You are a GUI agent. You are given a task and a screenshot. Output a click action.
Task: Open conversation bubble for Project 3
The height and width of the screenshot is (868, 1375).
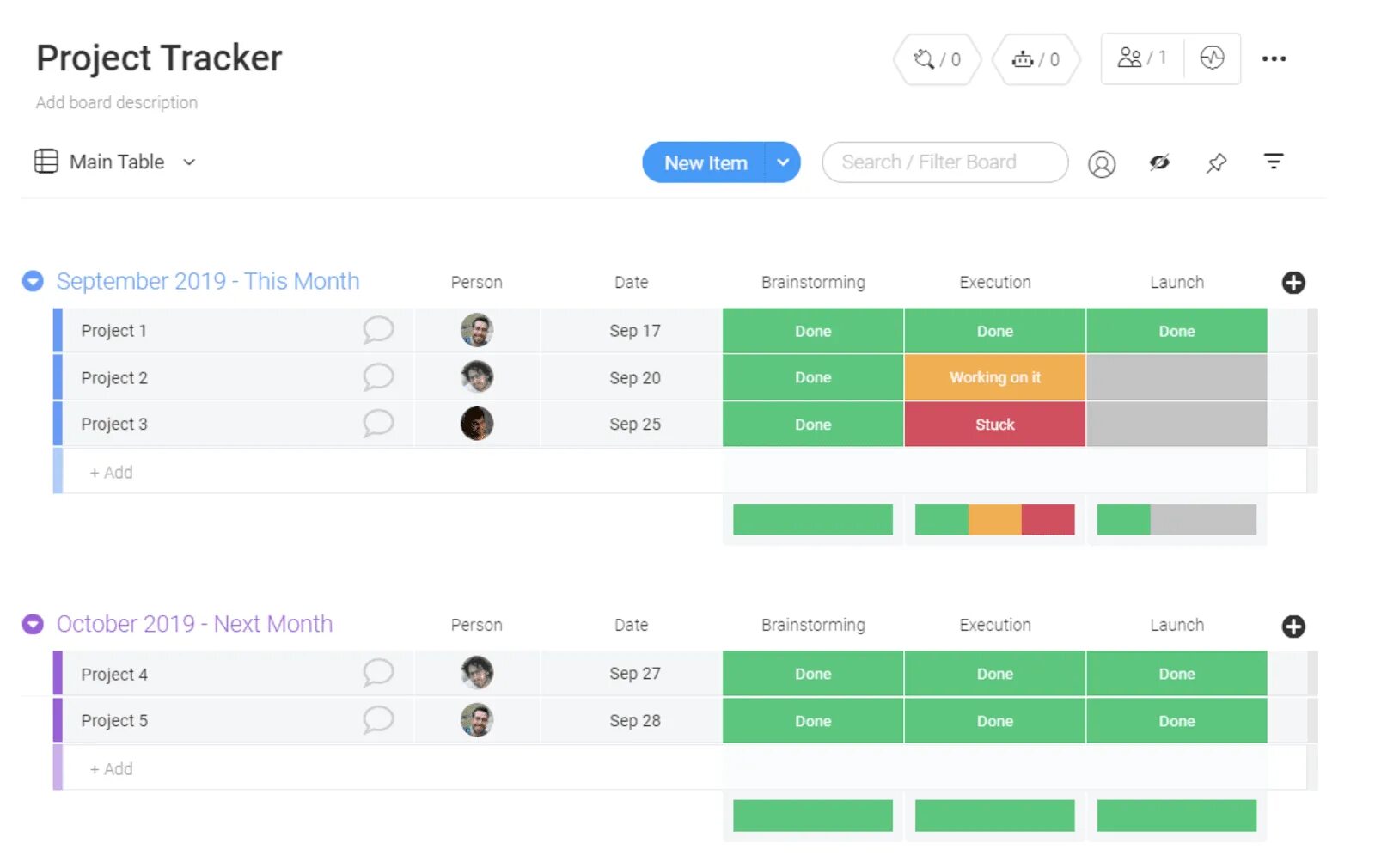(x=378, y=424)
